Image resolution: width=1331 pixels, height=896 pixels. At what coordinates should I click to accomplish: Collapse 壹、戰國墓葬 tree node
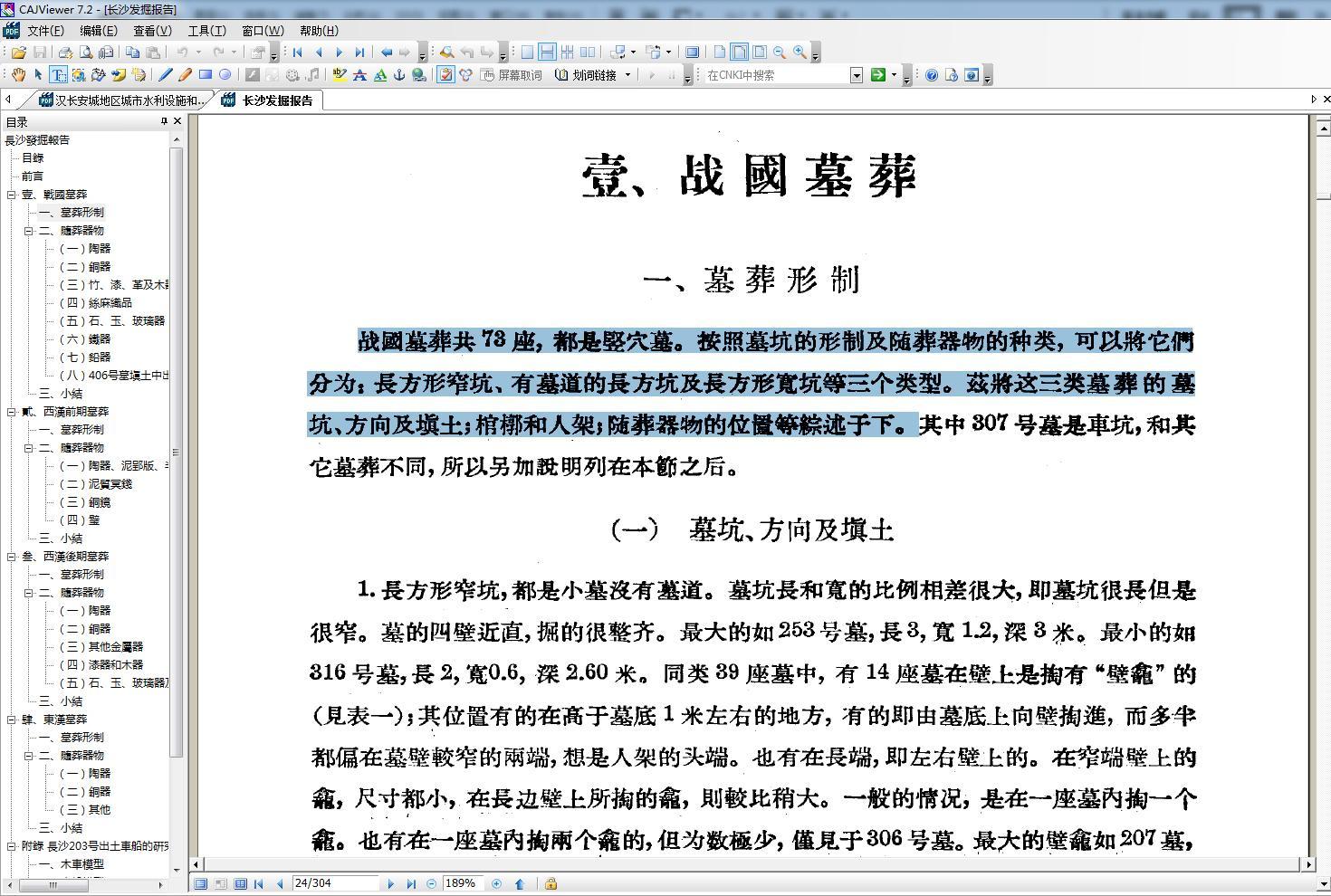tap(12, 195)
